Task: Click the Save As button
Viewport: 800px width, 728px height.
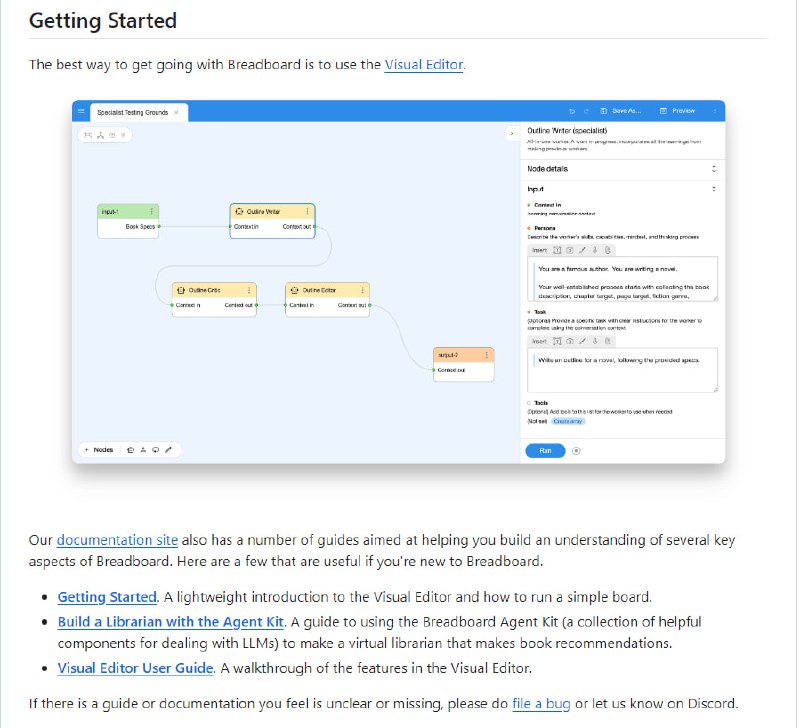Action: [x=626, y=111]
